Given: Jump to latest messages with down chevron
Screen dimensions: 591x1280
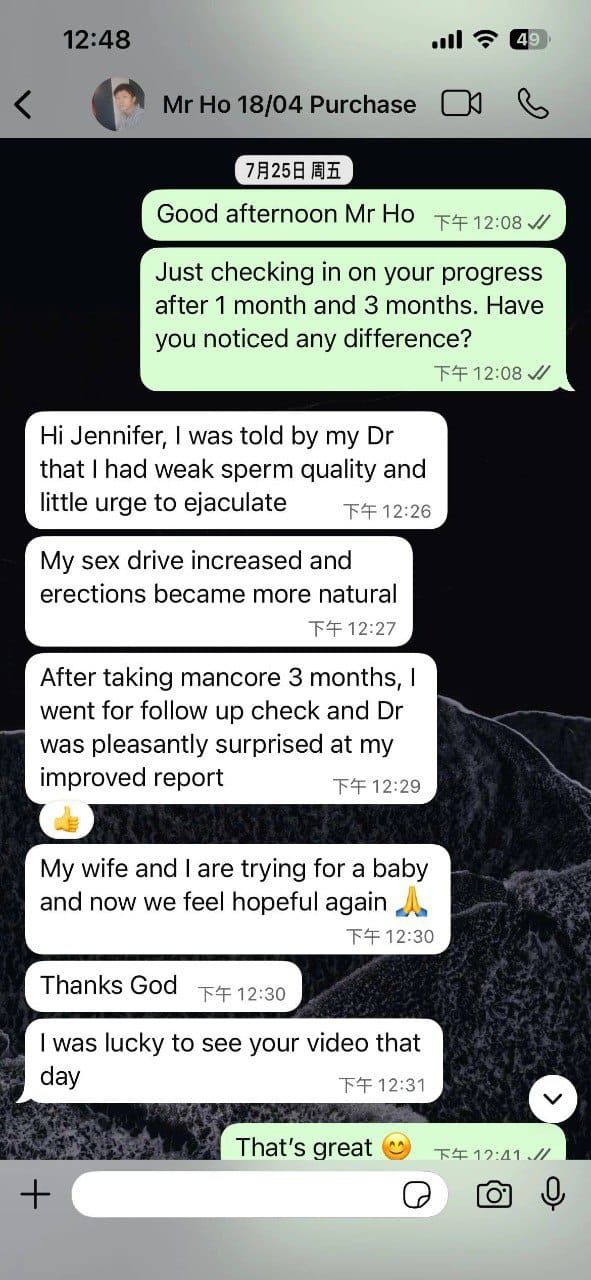Looking at the screenshot, I should point(553,1100).
